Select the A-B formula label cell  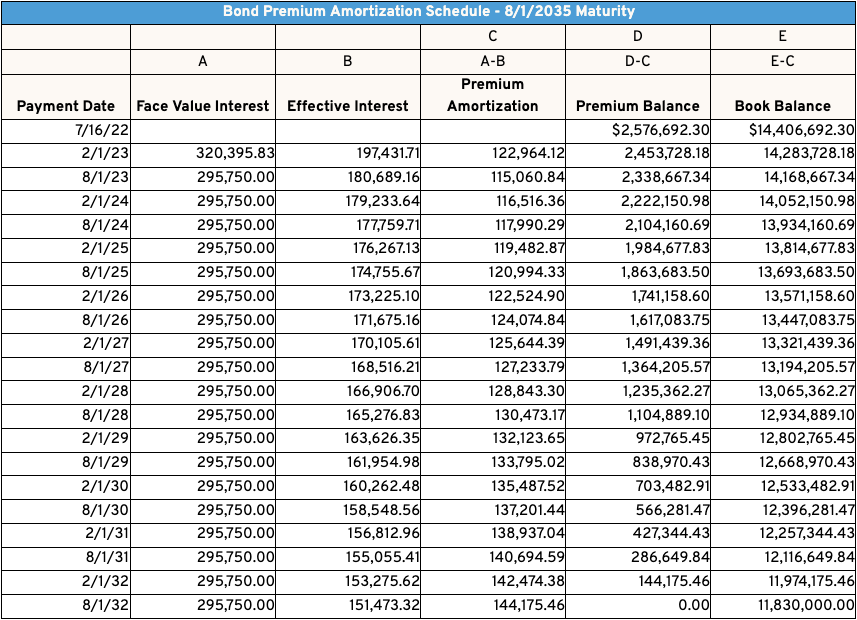point(492,61)
